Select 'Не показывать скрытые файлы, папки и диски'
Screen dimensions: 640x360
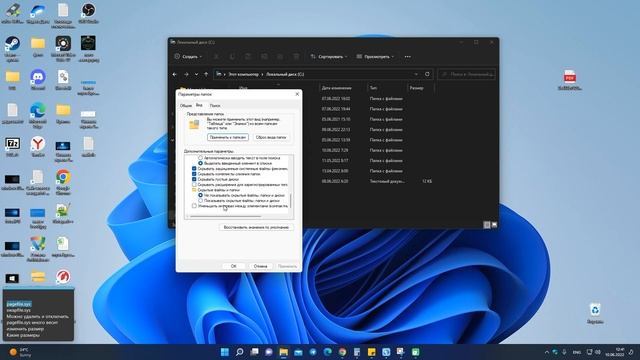coord(200,195)
